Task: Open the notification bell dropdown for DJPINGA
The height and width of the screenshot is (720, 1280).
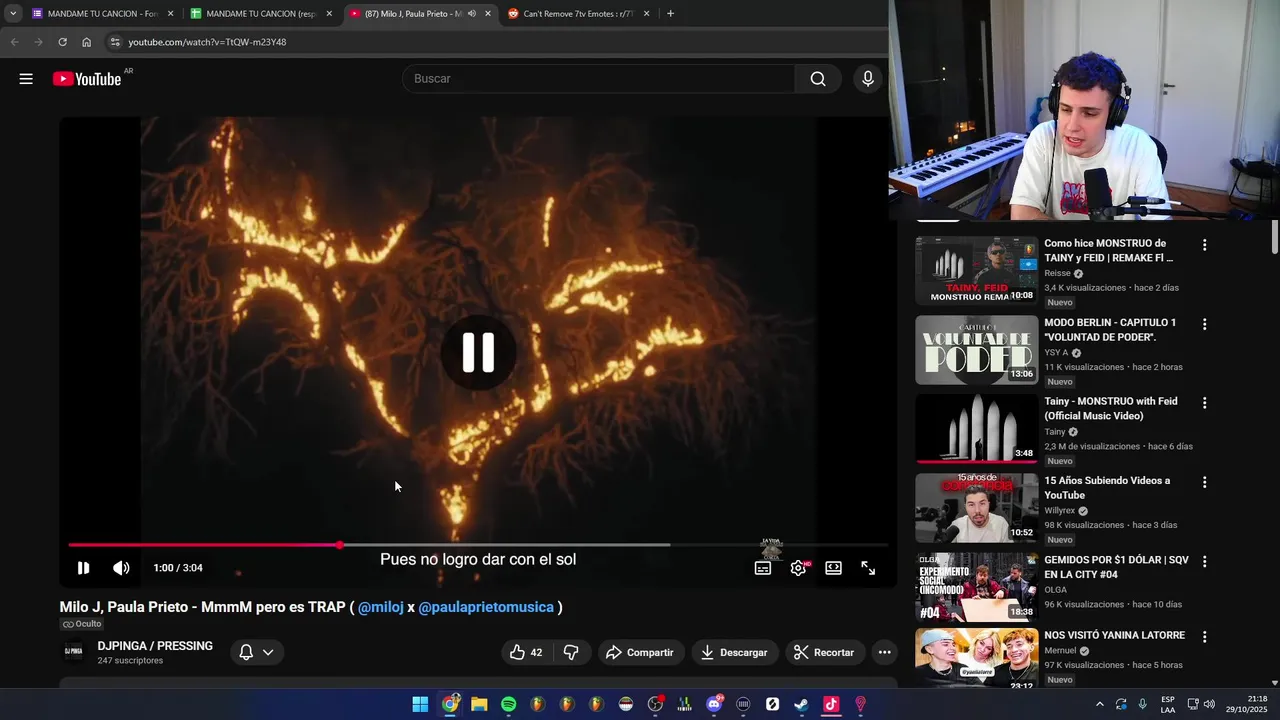Action: click(256, 652)
